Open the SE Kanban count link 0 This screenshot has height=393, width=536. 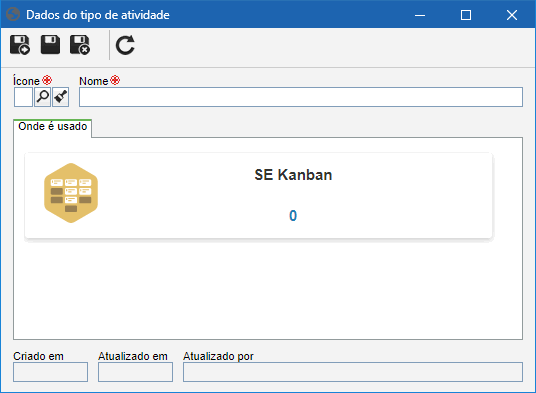pyautogui.click(x=293, y=216)
